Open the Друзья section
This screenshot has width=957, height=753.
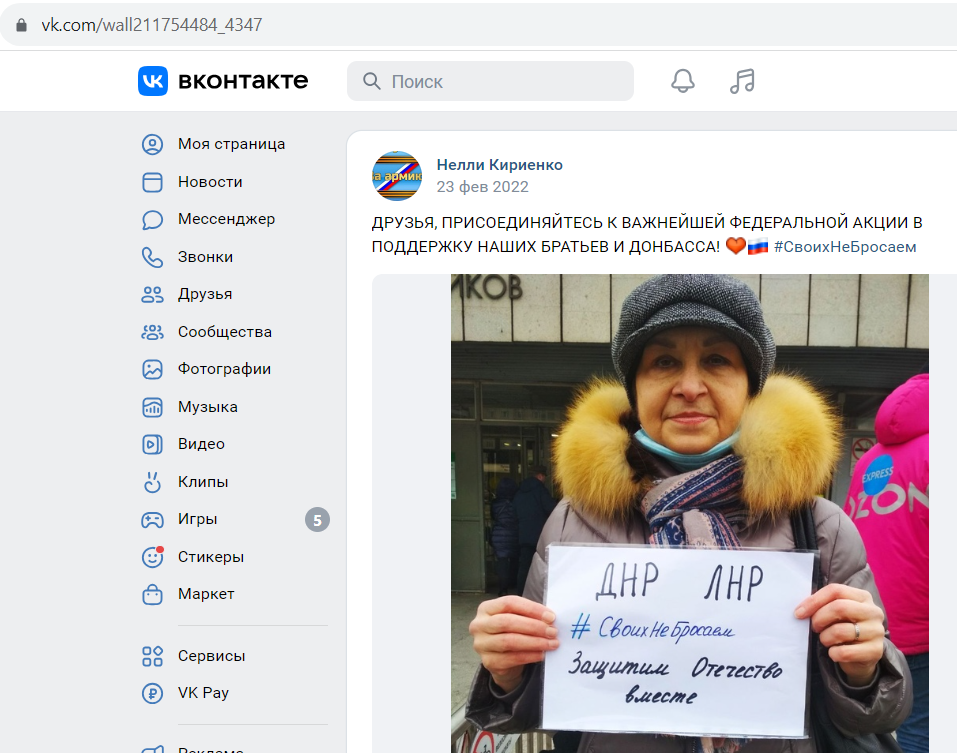click(234, 294)
